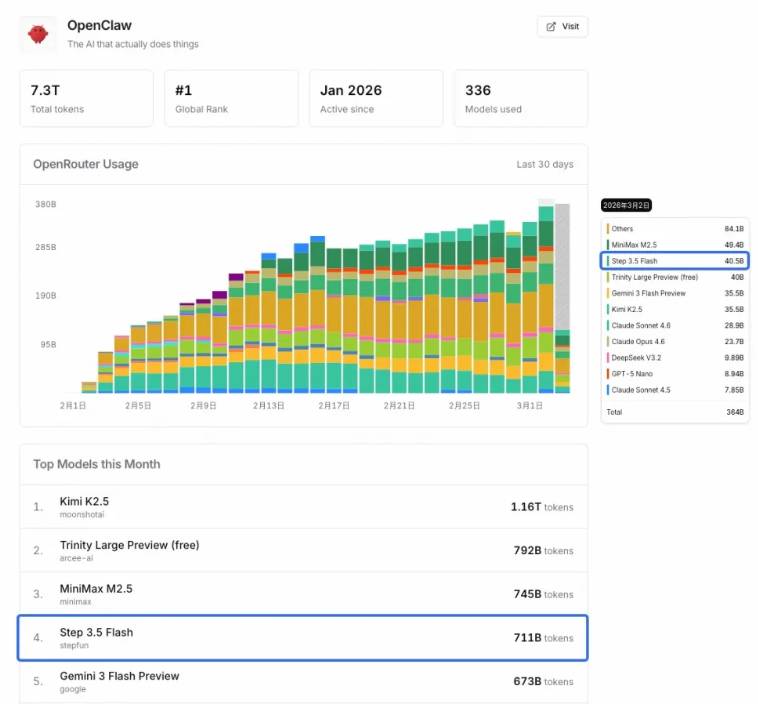Click the Total 364B row in tooltip
The image size is (758, 725).
point(675,412)
